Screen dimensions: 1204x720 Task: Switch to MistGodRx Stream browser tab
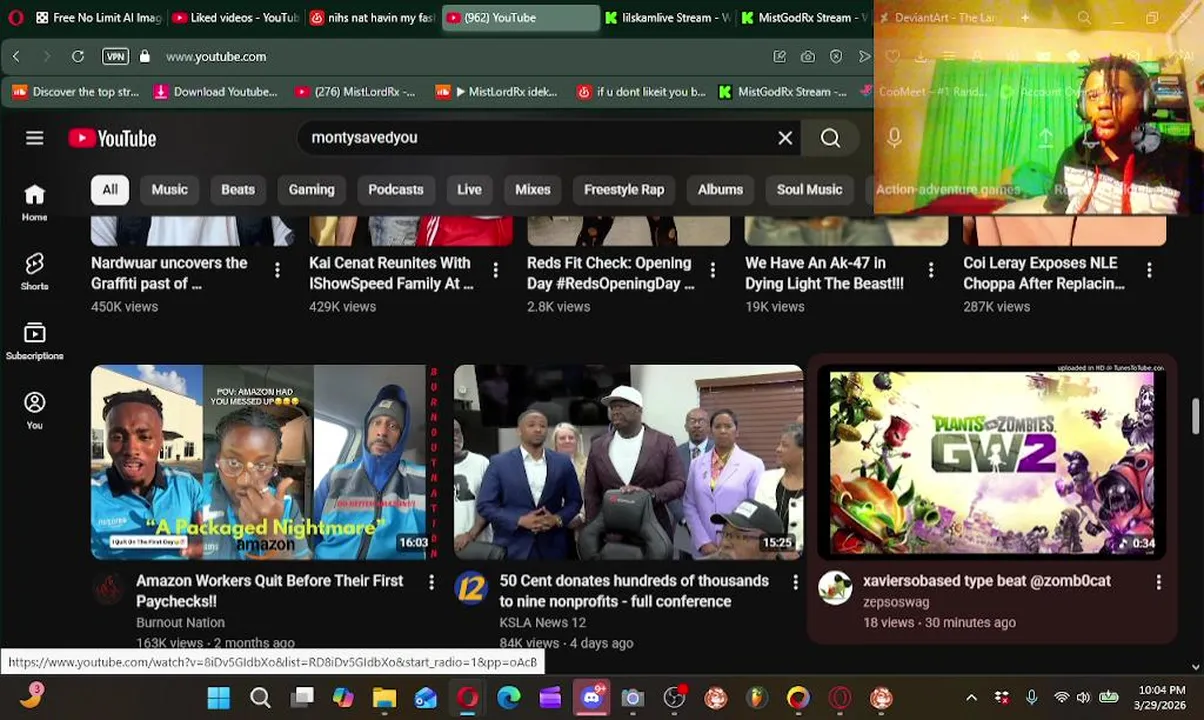tap(803, 18)
